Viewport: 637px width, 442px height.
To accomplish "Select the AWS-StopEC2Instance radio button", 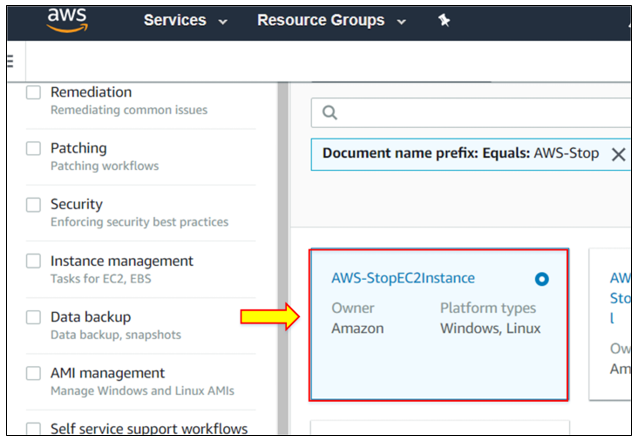I will [542, 279].
